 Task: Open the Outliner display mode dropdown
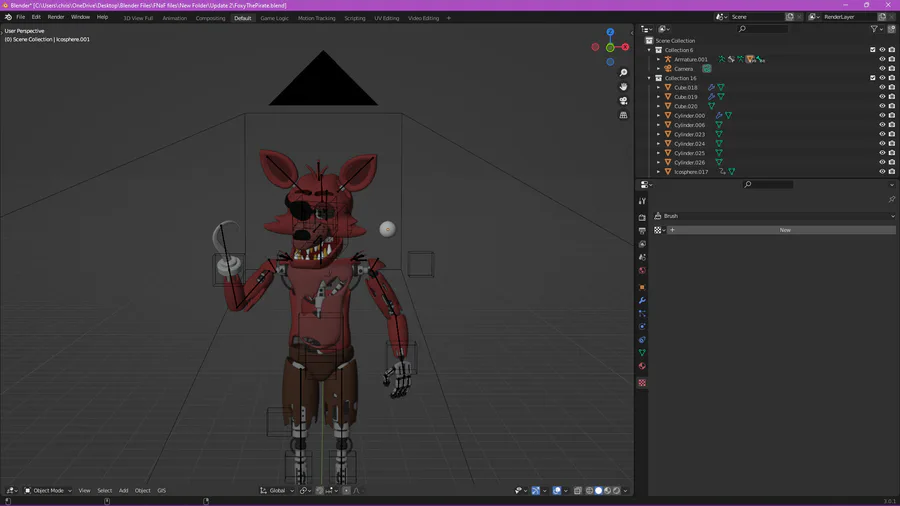click(646, 29)
